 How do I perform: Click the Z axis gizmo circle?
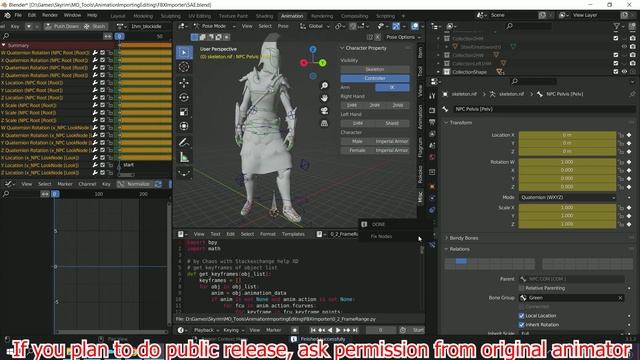[x=313, y=49]
